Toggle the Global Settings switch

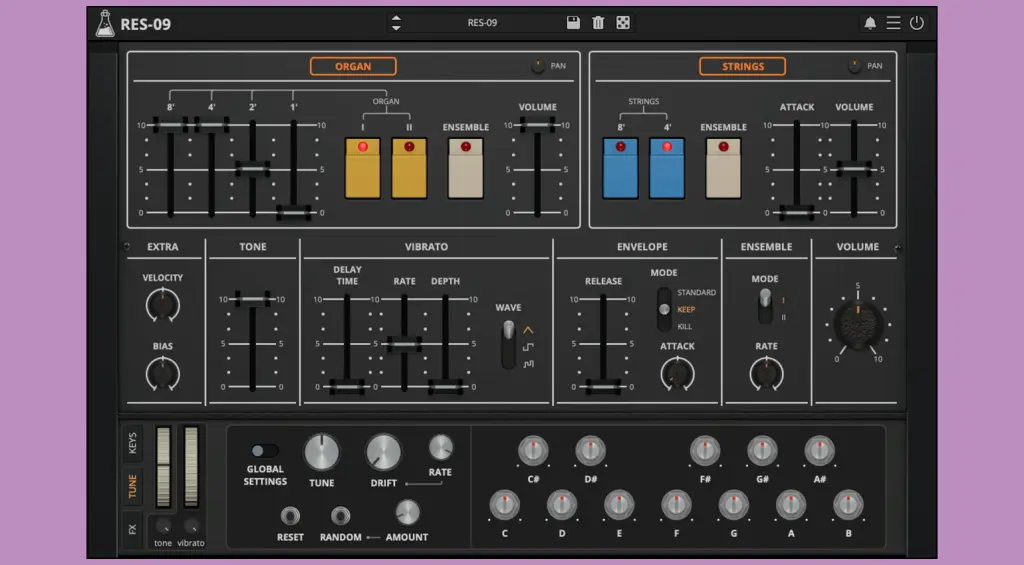tap(264, 451)
